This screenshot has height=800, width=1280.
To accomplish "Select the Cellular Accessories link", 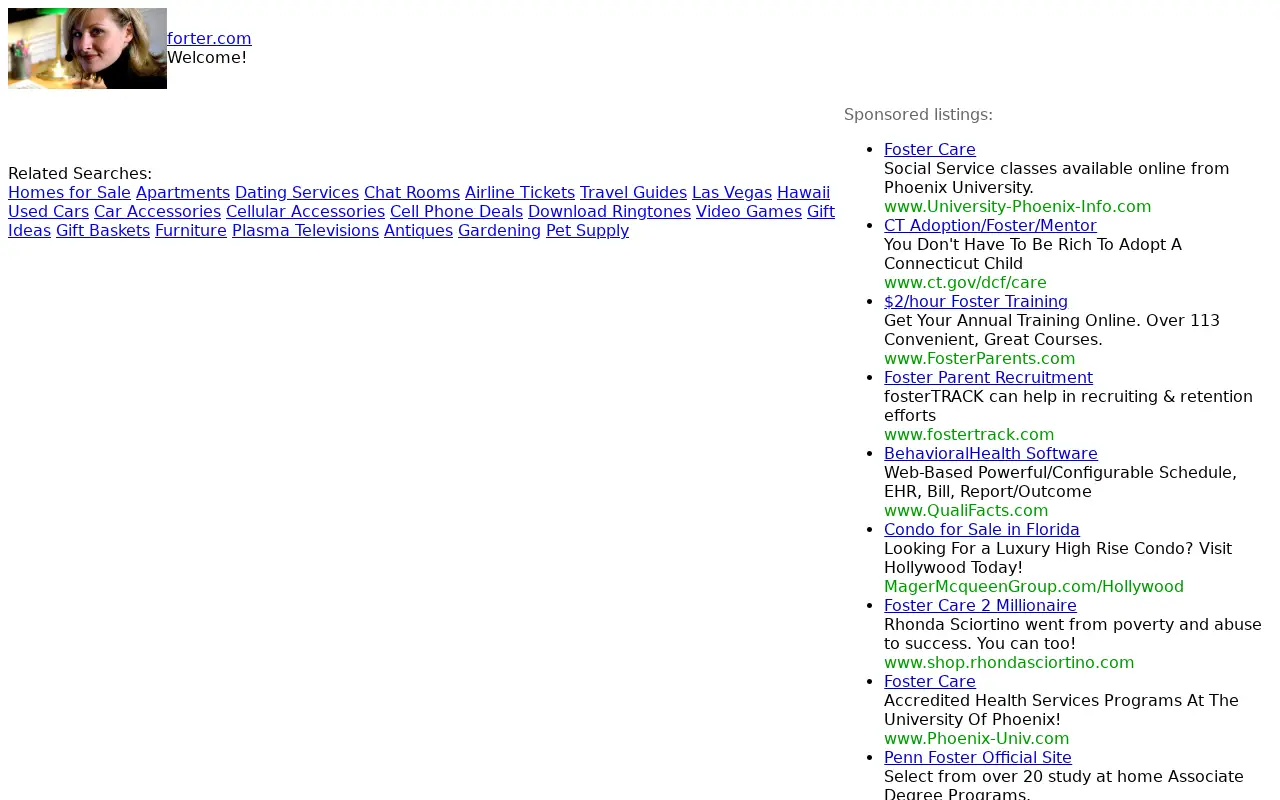I will 305,212.
